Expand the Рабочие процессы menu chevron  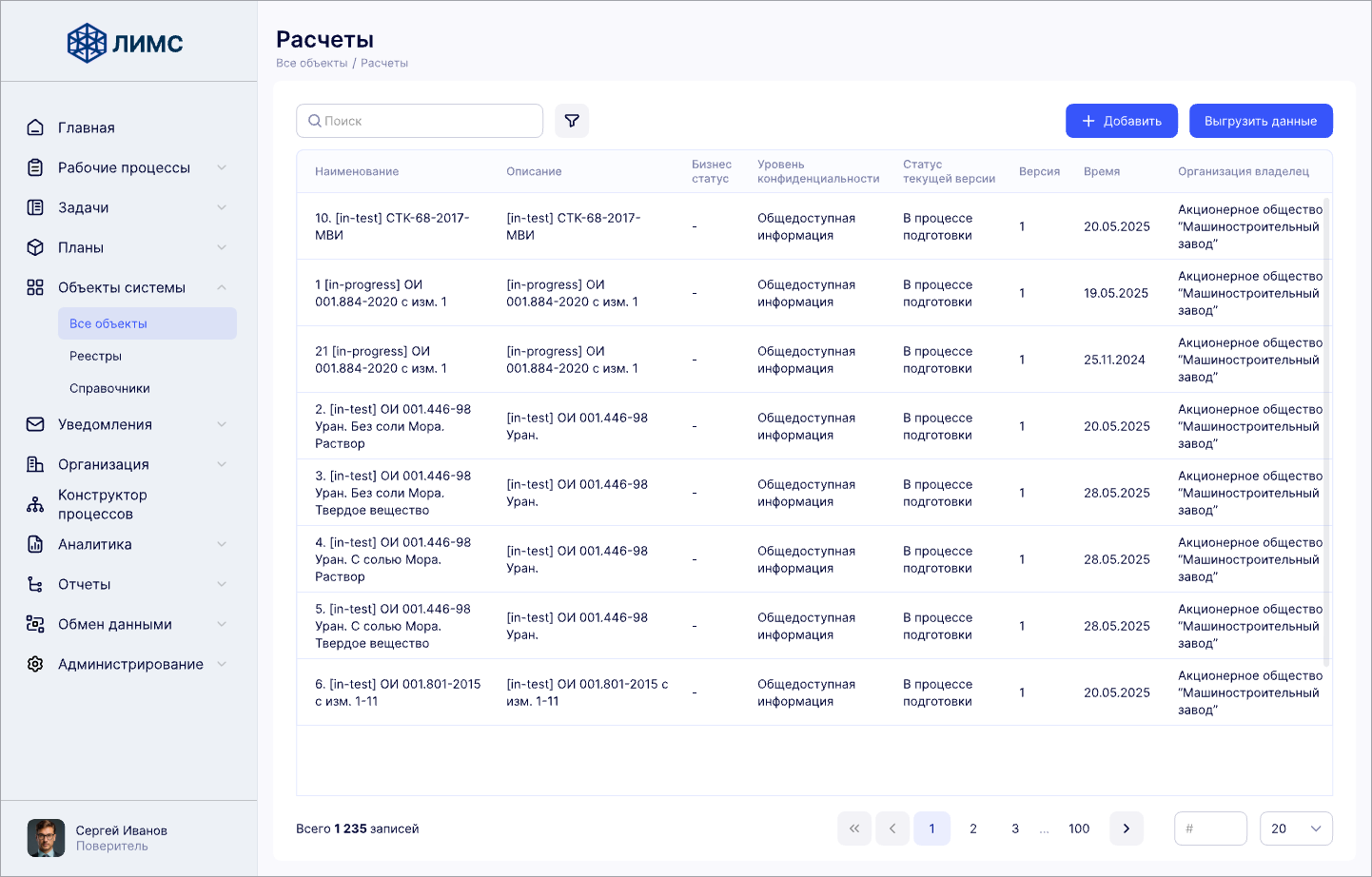pyautogui.click(x=222, y=167)
